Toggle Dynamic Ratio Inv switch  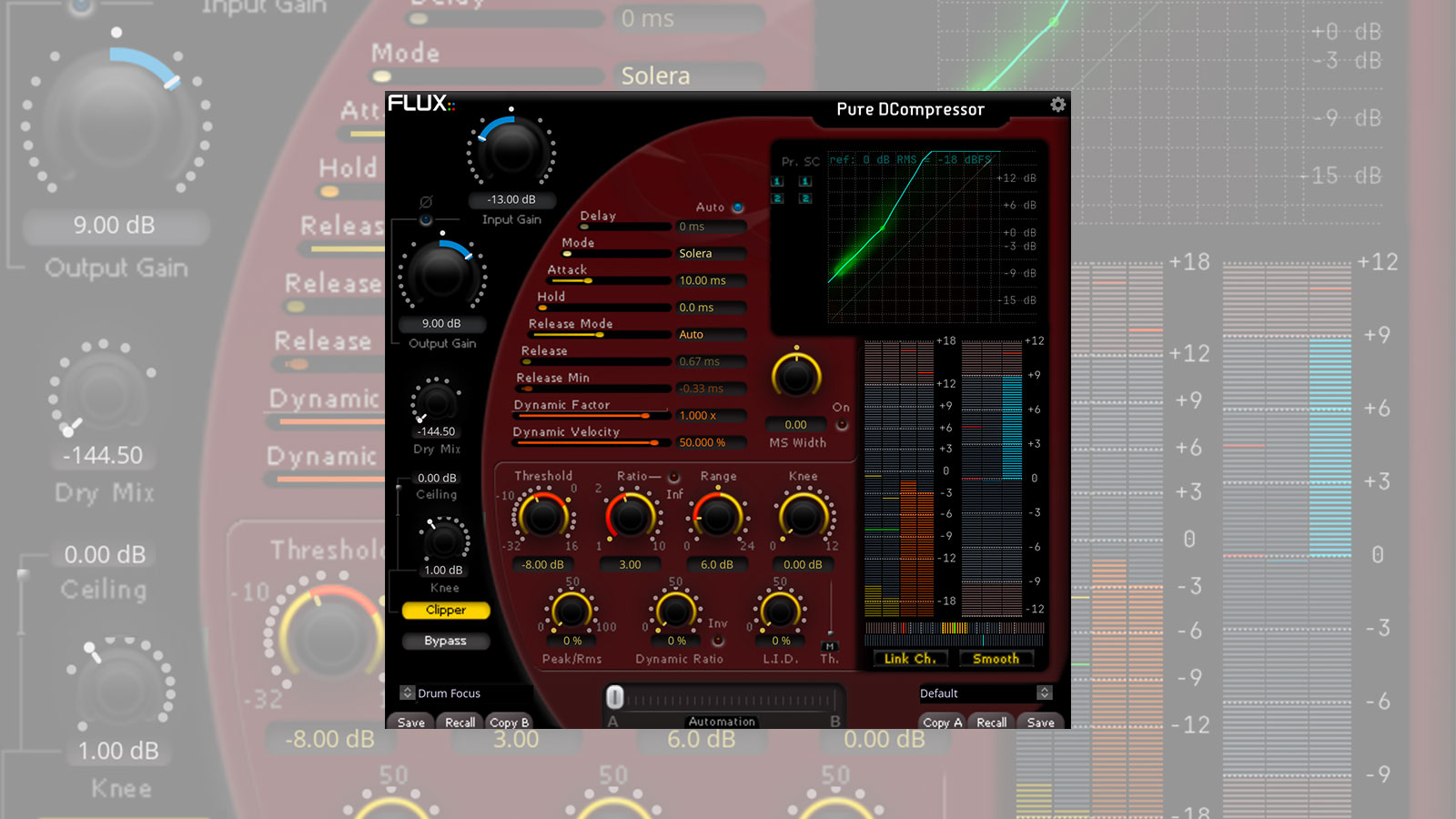point(718,641)
